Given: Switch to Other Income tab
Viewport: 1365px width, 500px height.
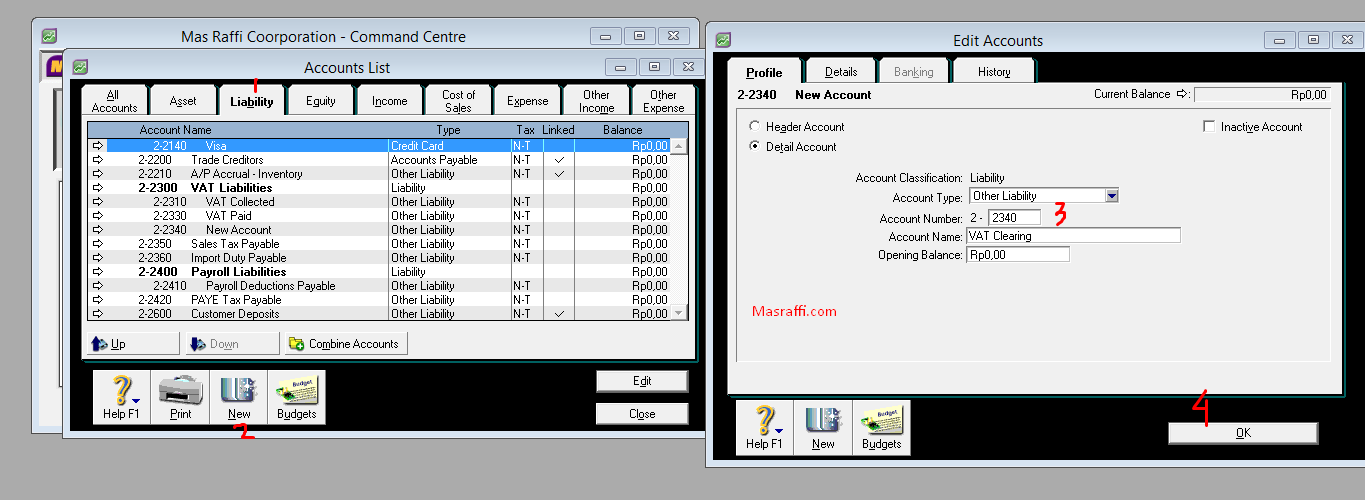Looking at the screenshot, I should click(596, 101).
